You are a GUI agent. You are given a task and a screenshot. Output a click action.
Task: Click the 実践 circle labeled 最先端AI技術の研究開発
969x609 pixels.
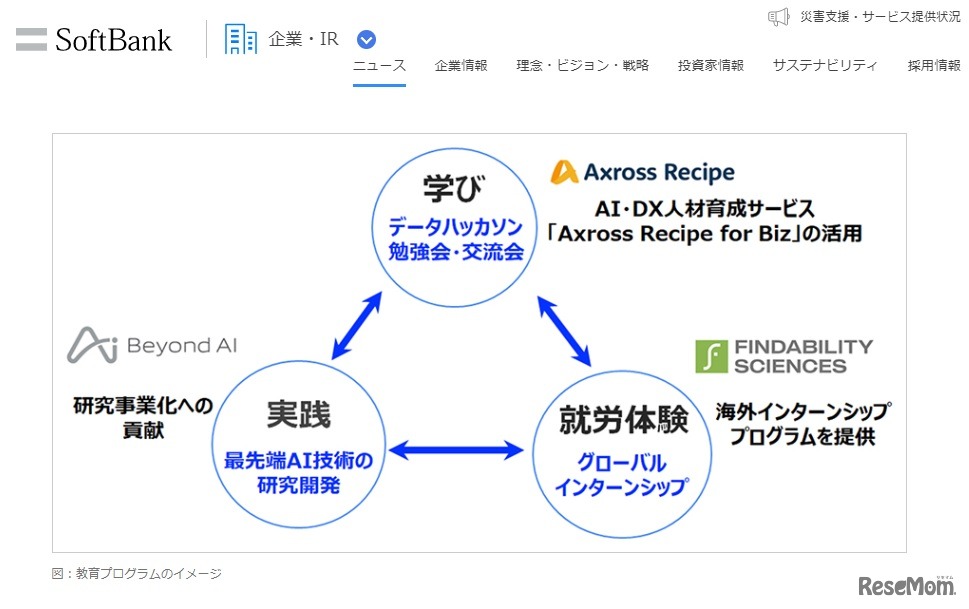300,443
